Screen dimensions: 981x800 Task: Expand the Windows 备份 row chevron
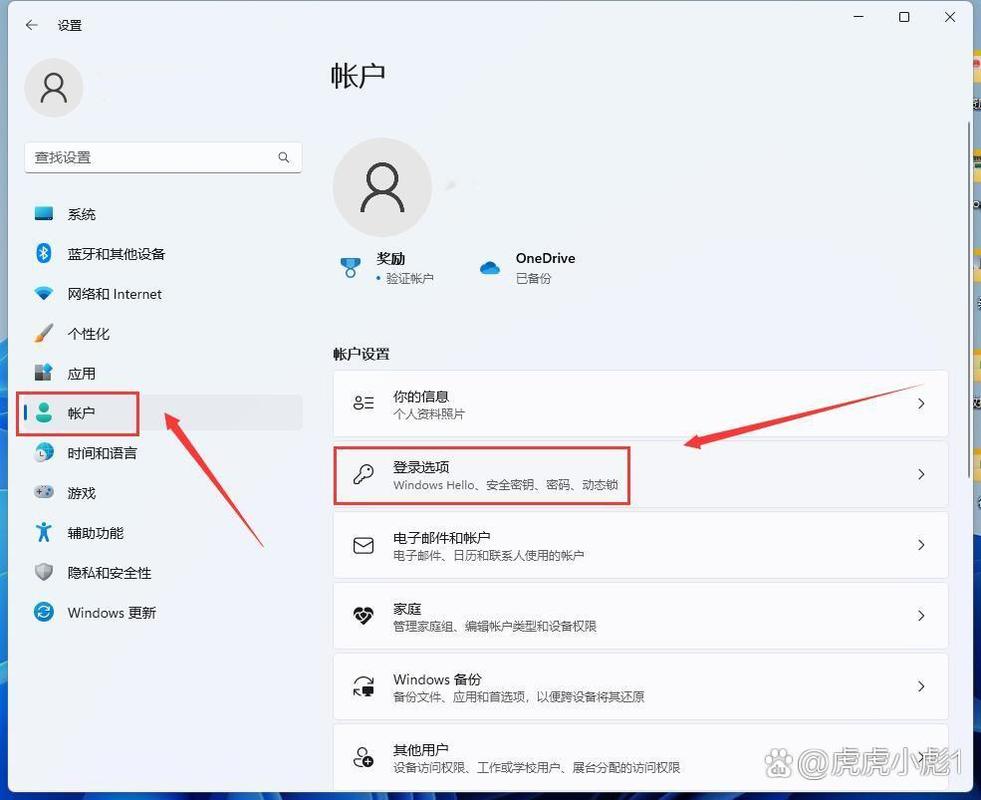[921, 686]
